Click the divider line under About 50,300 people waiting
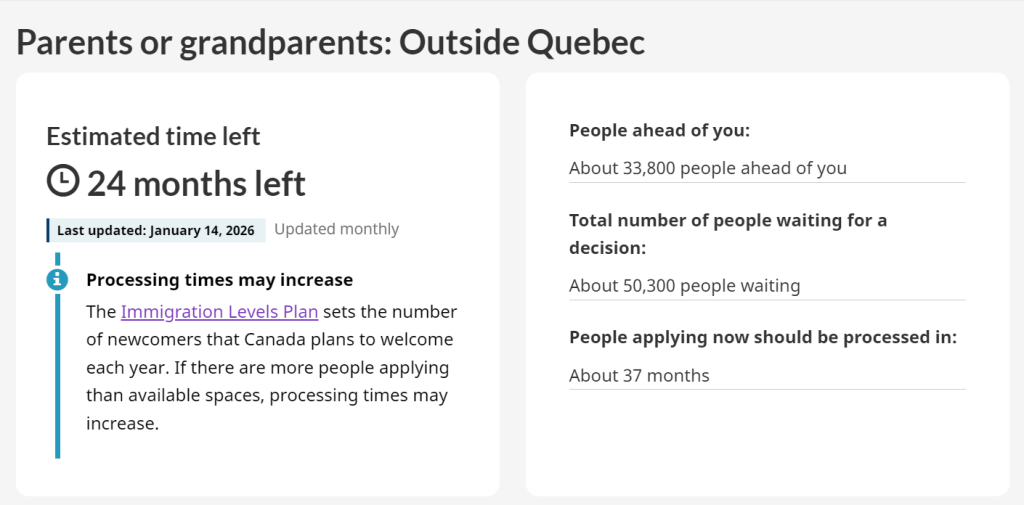Screen dimensions: 1024x505 pos(767,300)
